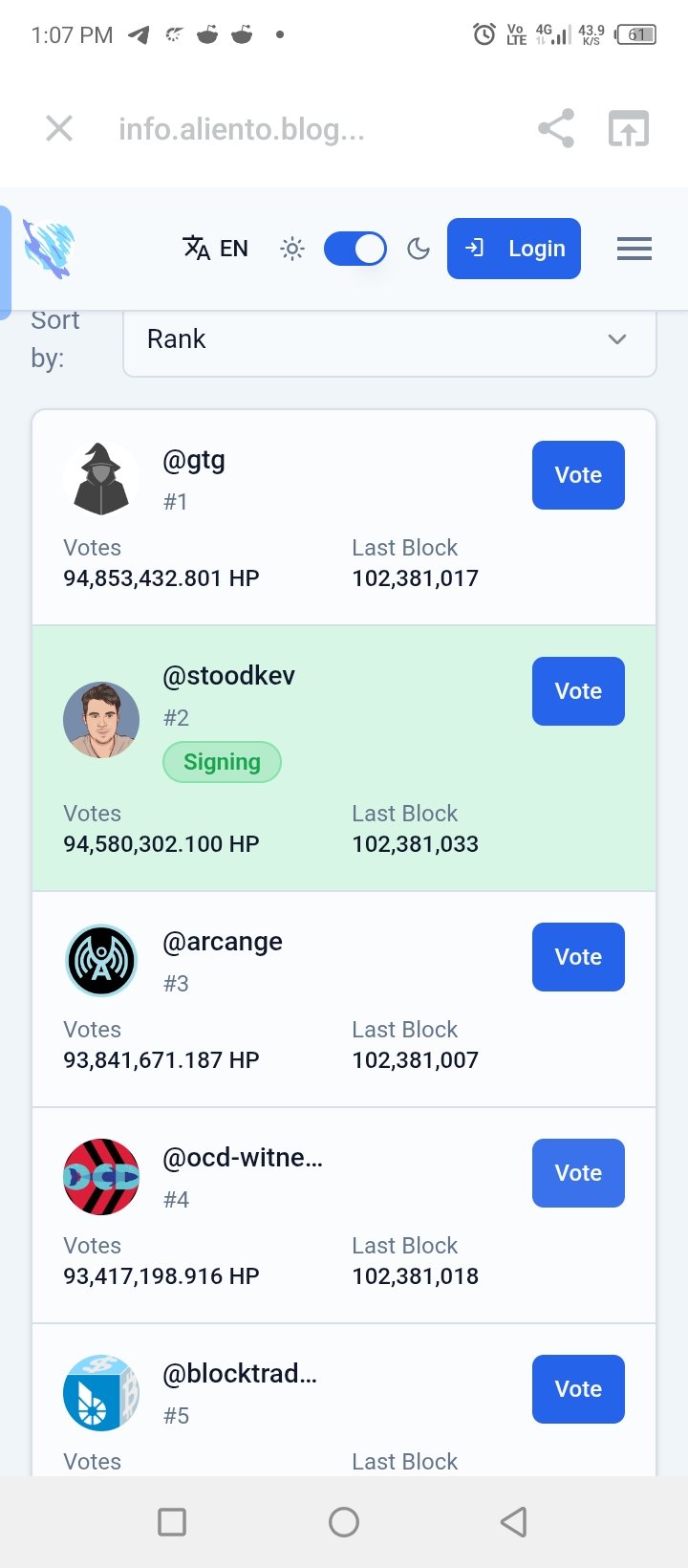Click the sun light-mode icon
Screen dimensions: 688x1568
(292, 249)
